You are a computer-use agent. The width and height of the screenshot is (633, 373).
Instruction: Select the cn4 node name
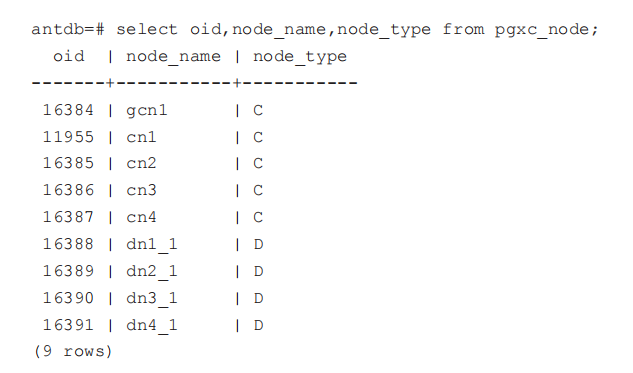(x=141, y=217)
